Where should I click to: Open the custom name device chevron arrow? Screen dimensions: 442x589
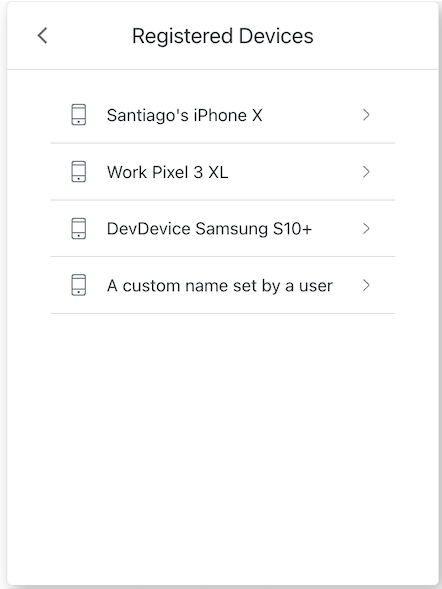tap(366, 285)
